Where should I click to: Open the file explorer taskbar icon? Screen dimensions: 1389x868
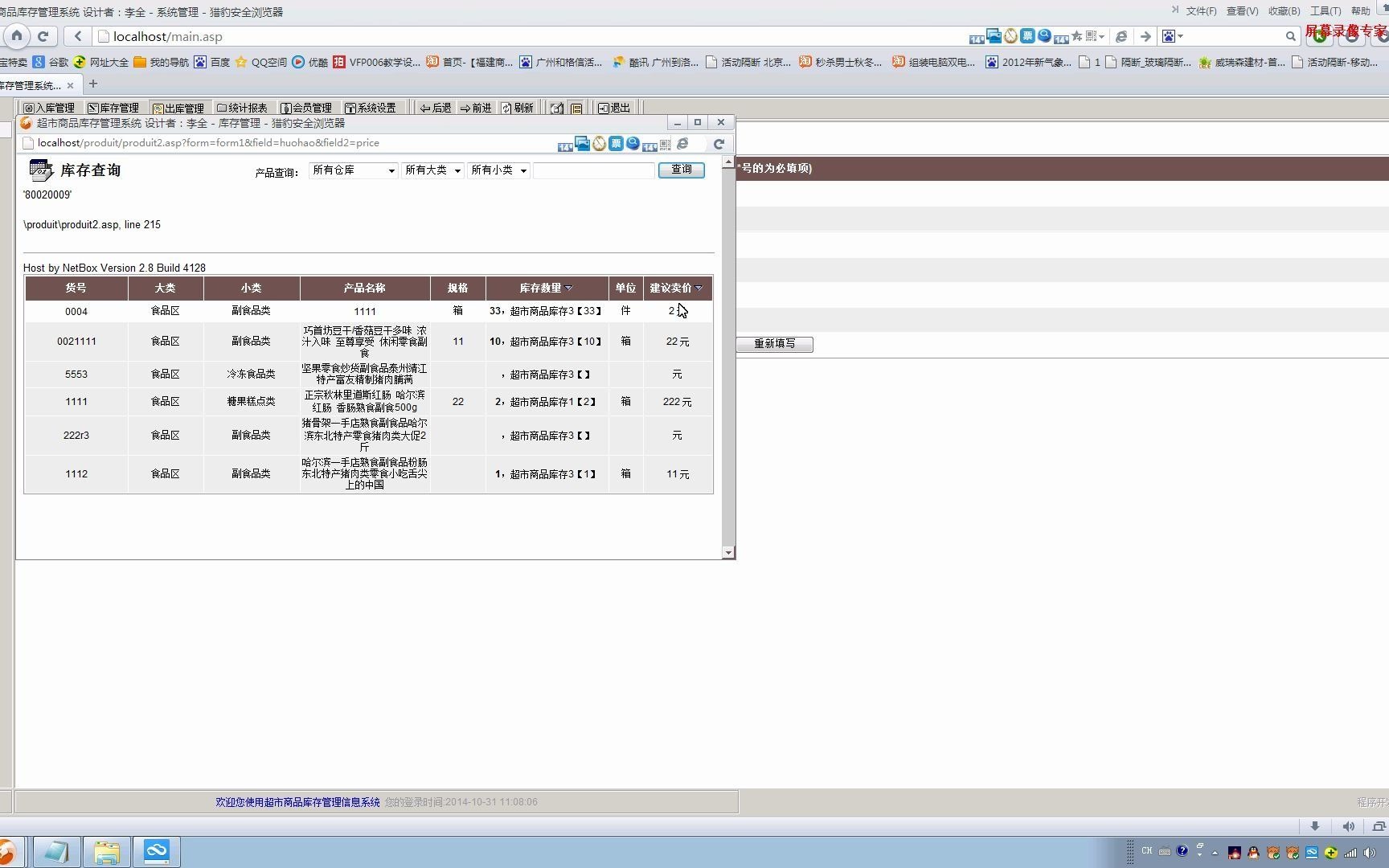coord(106,852)
